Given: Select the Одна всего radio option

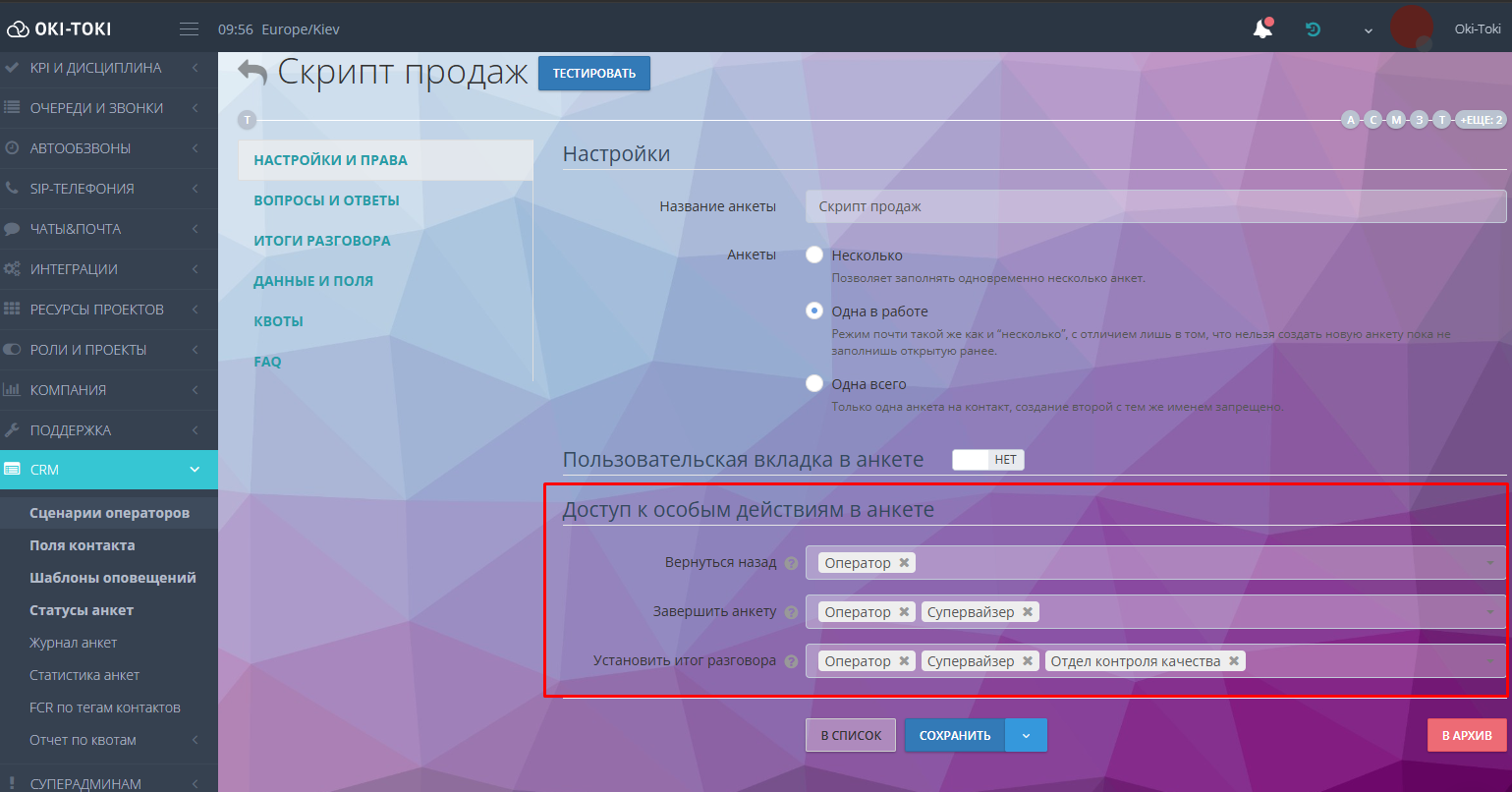Looking at the screenshot, I should point(814,383).
